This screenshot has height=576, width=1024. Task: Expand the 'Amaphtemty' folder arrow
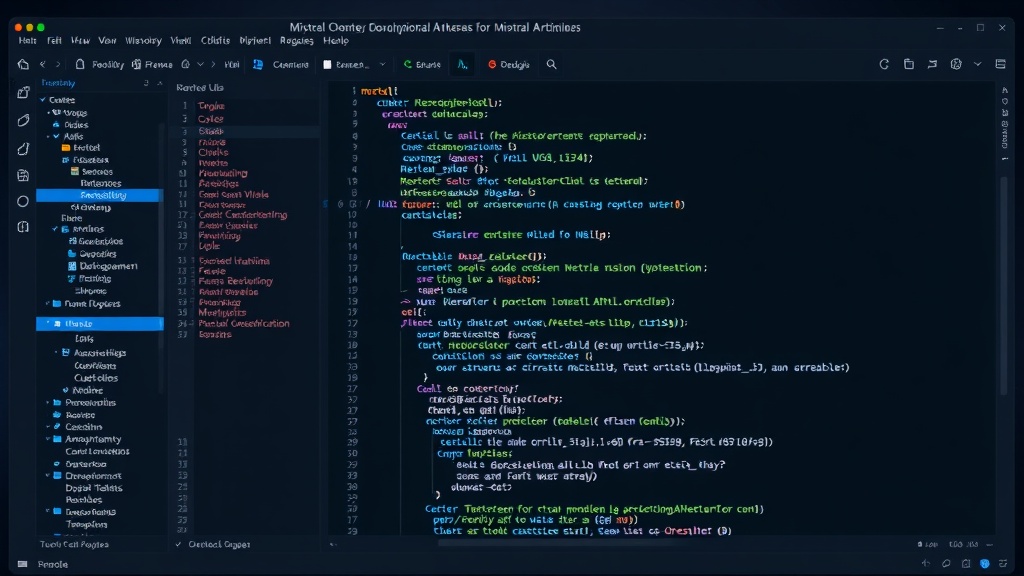click(x=48, y=439)
